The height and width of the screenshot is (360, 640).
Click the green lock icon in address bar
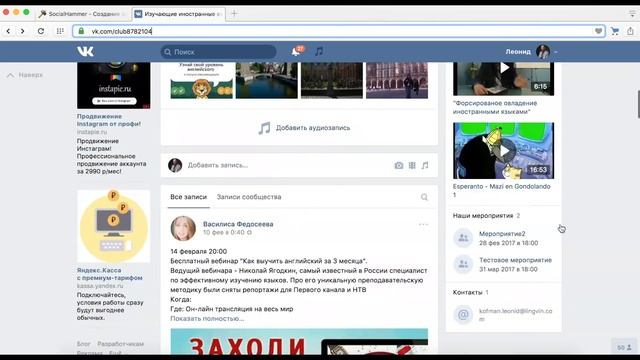tap(81, 31)
